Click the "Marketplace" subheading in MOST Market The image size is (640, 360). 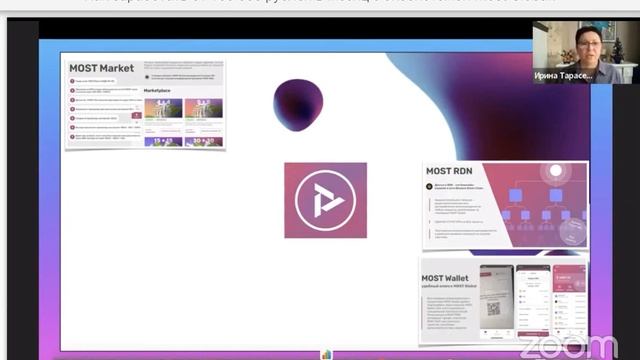tap(157, 91)
